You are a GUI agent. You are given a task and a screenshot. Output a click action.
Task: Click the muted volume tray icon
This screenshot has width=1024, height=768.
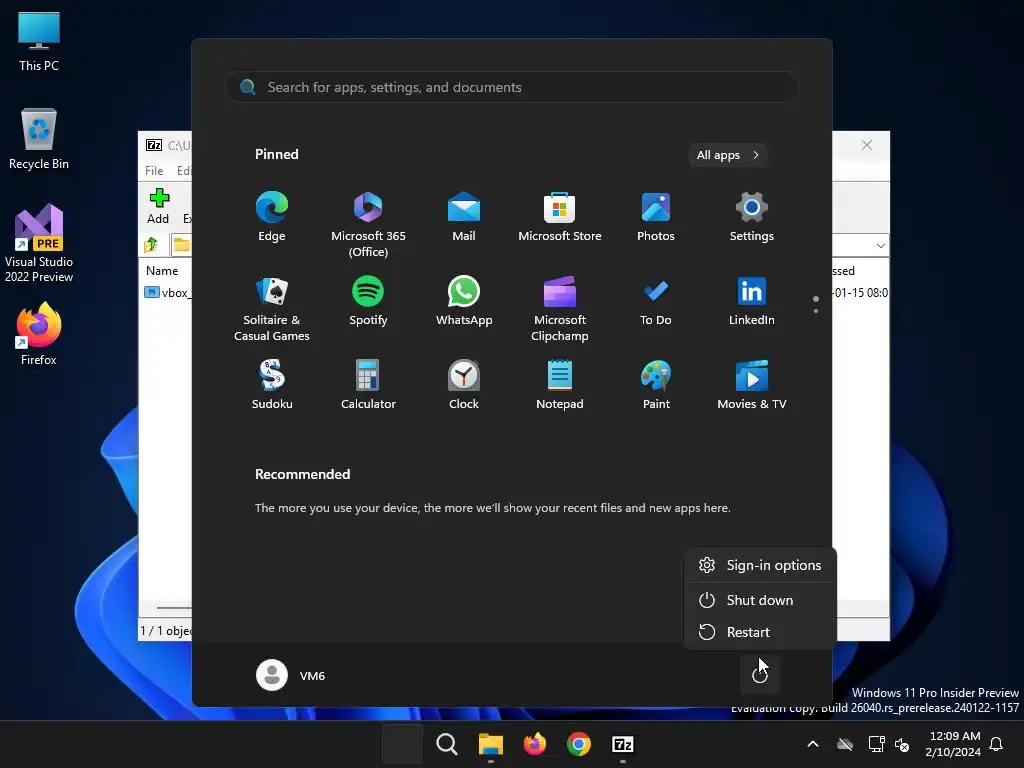903,744
